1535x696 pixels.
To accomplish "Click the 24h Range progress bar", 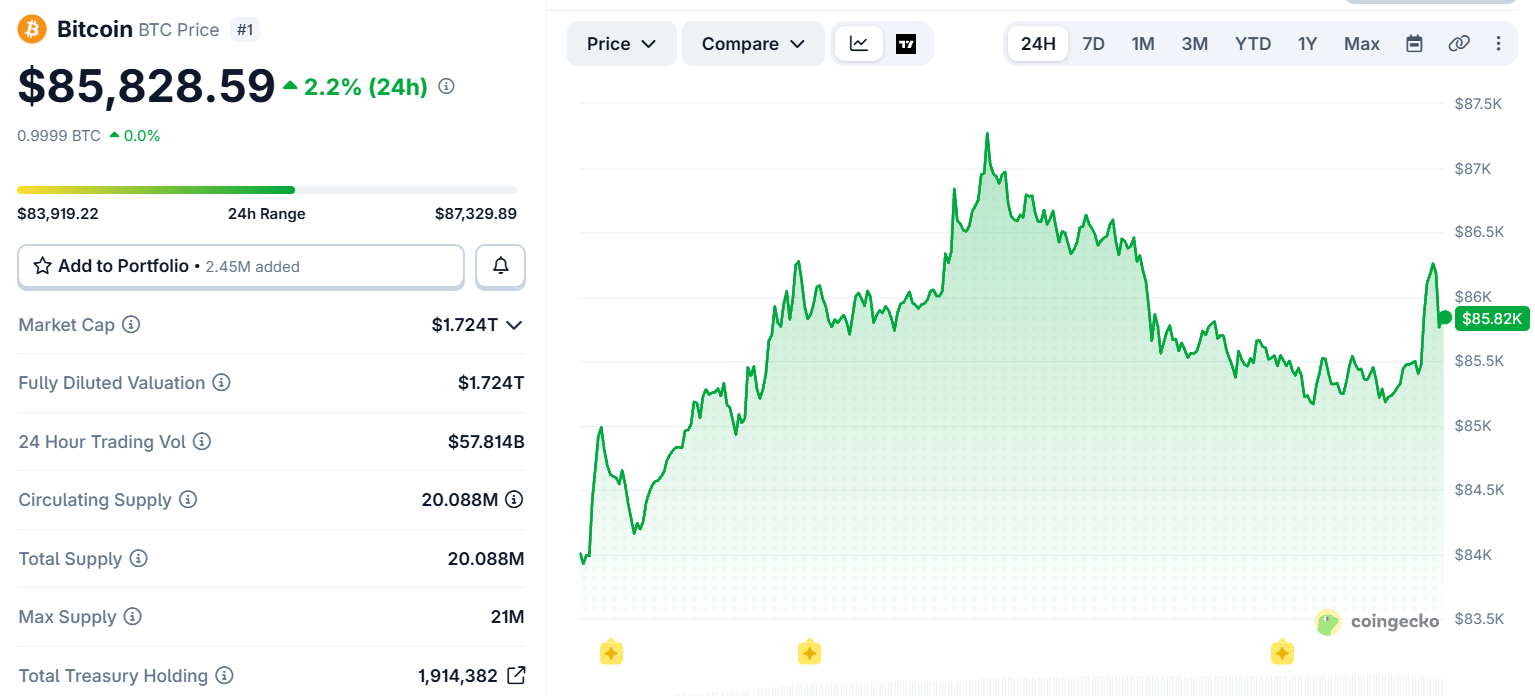I will click(267, 190).
